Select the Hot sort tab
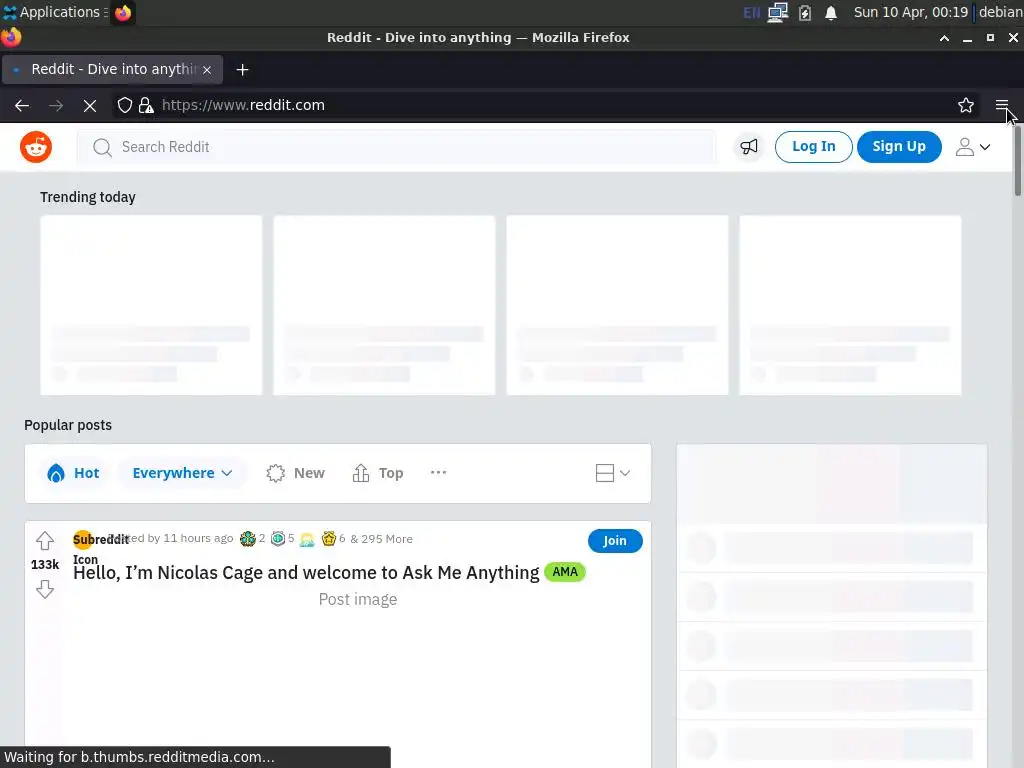 [73, 473]
